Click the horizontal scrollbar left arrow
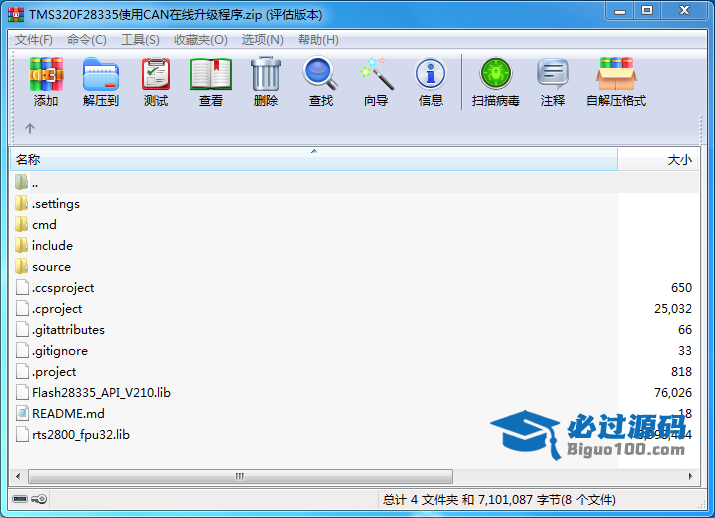Screen dimensions: 715x518 (x=18, y=477)
